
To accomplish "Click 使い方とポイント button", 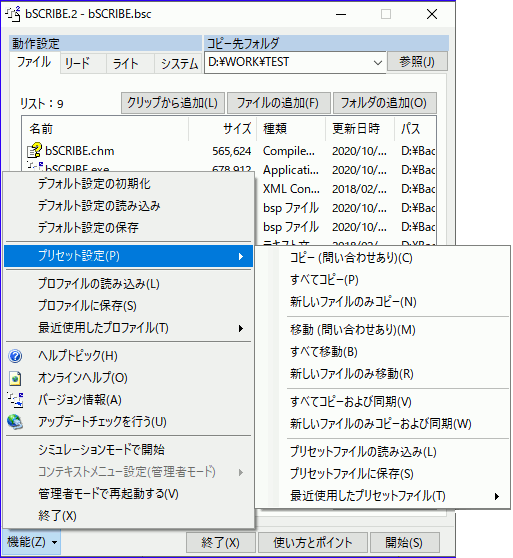I will (313, 543).
